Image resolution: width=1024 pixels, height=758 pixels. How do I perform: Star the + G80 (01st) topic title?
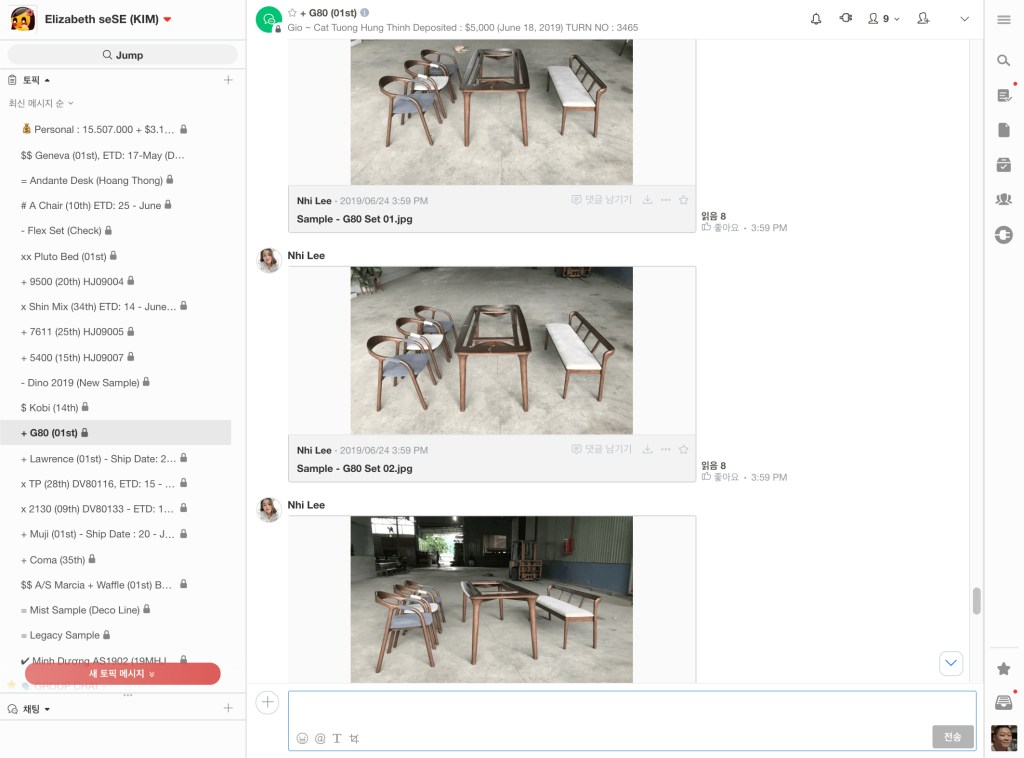pyautogui.click(x=292, y=13)
